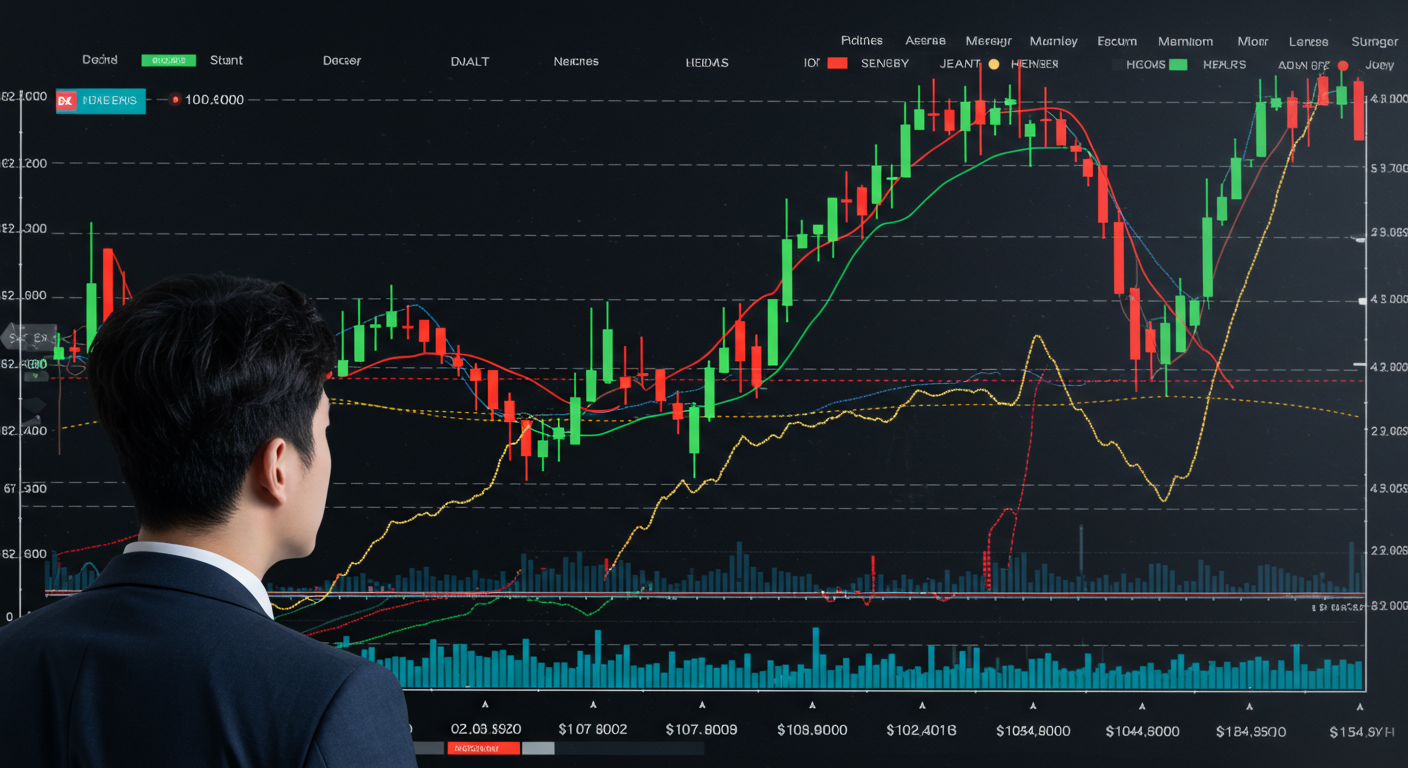Image resolution: width=1408 pixels, height=768 pixels.
Task: Open the Murnley menu
Action: pos(1054,41)
